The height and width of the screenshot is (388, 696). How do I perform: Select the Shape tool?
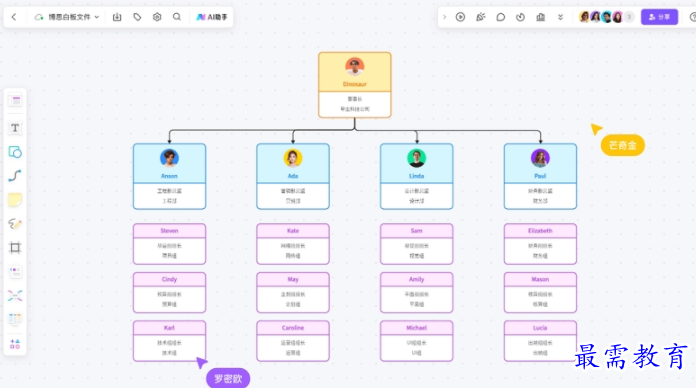15,152
